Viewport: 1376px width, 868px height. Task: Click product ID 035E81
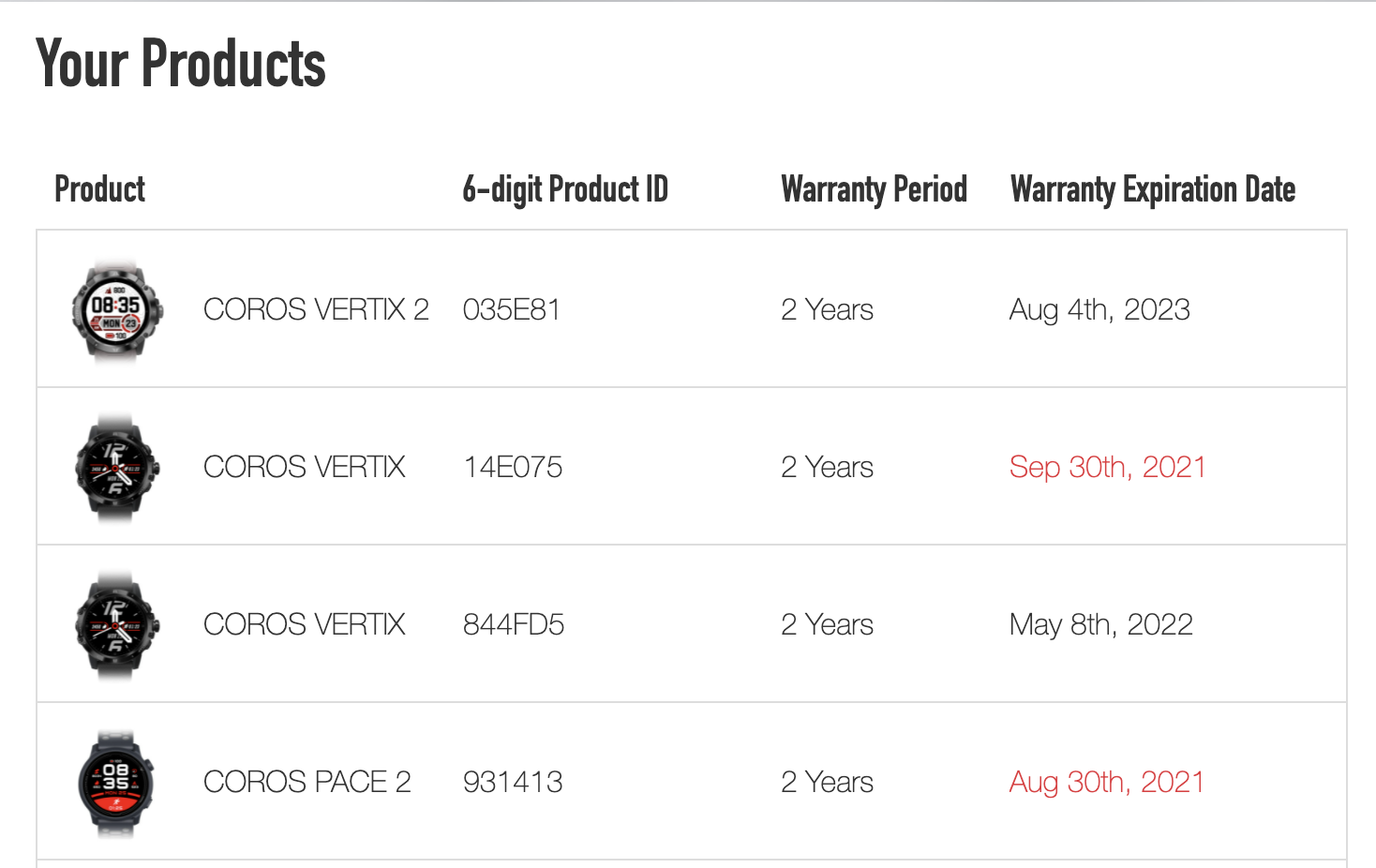pos(512,309)
